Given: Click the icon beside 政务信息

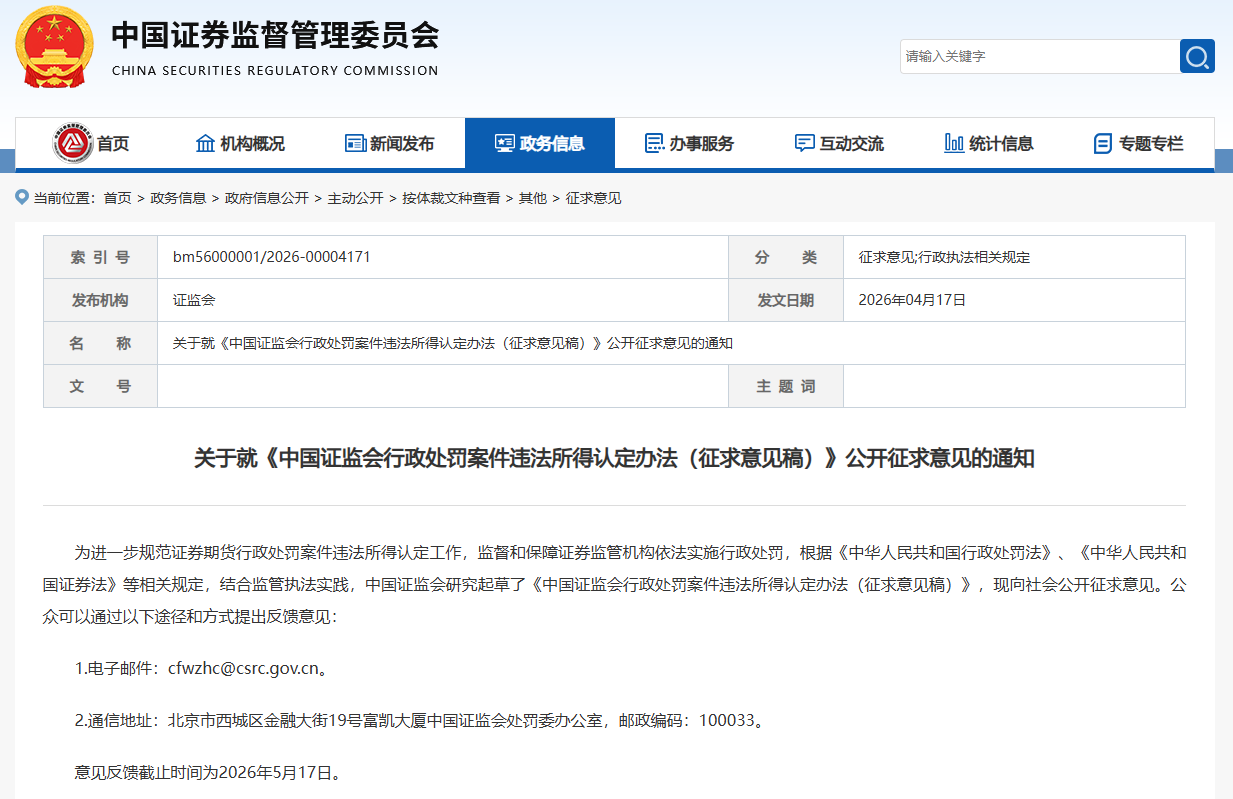Looking at the screenshot, I should pos(504,143).
